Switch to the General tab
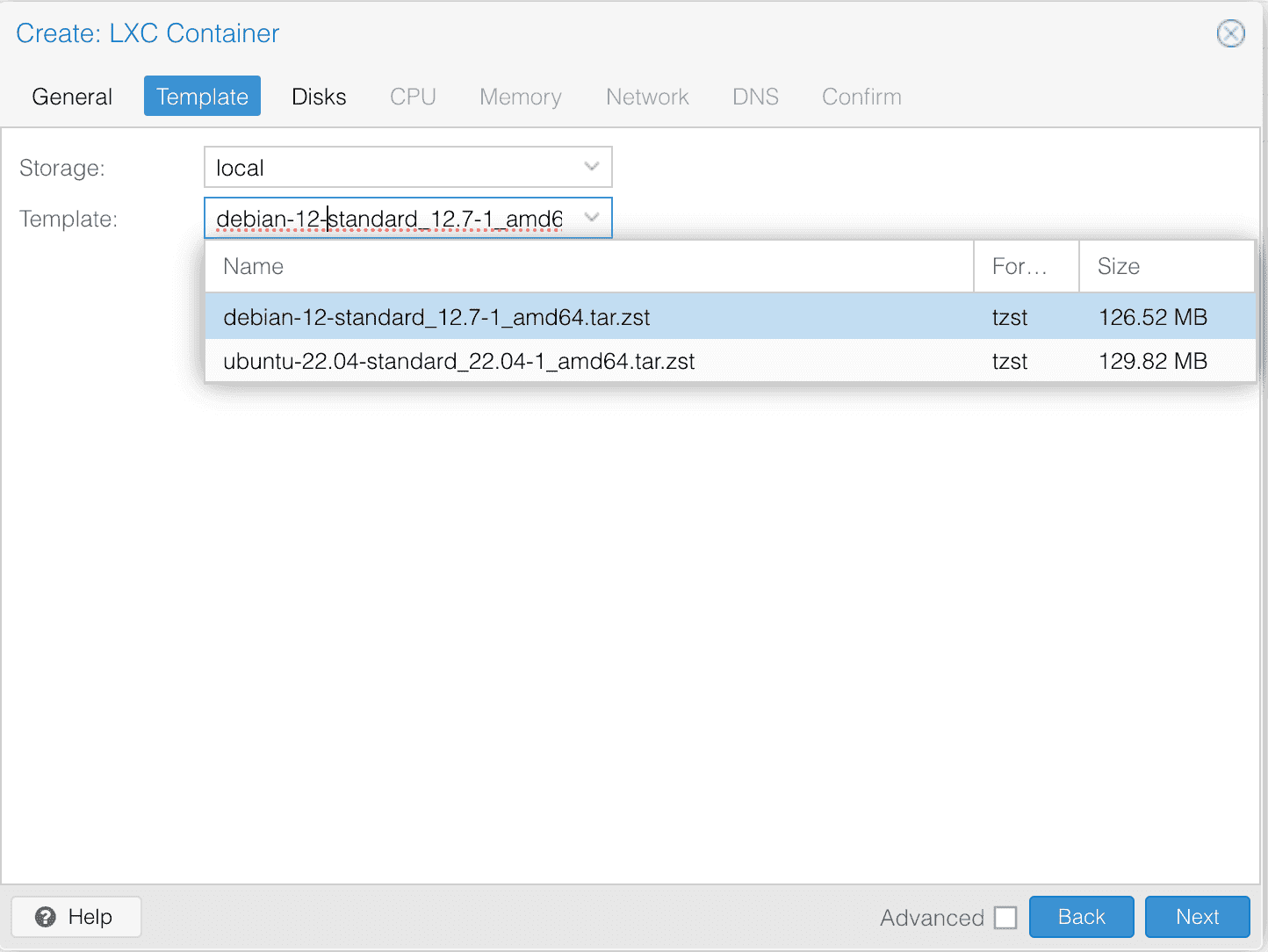1268x952 pixels. [72, 97]
